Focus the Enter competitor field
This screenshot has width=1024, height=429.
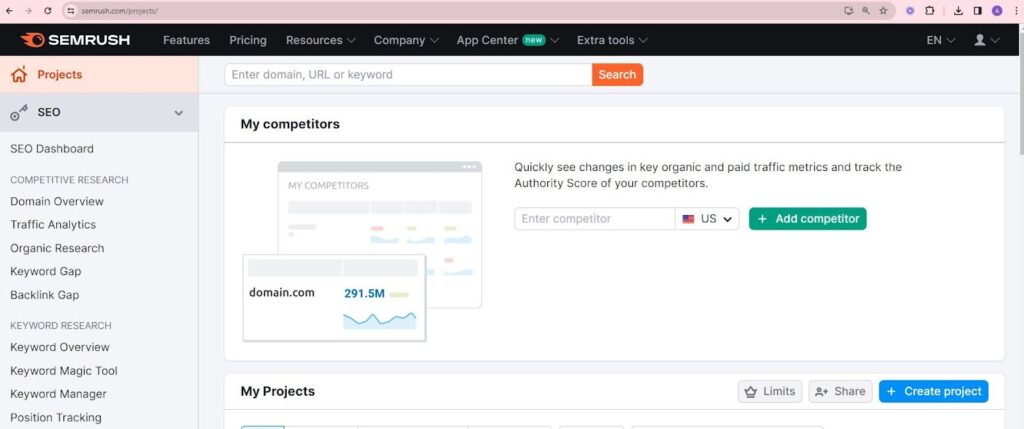coord(594,219)
